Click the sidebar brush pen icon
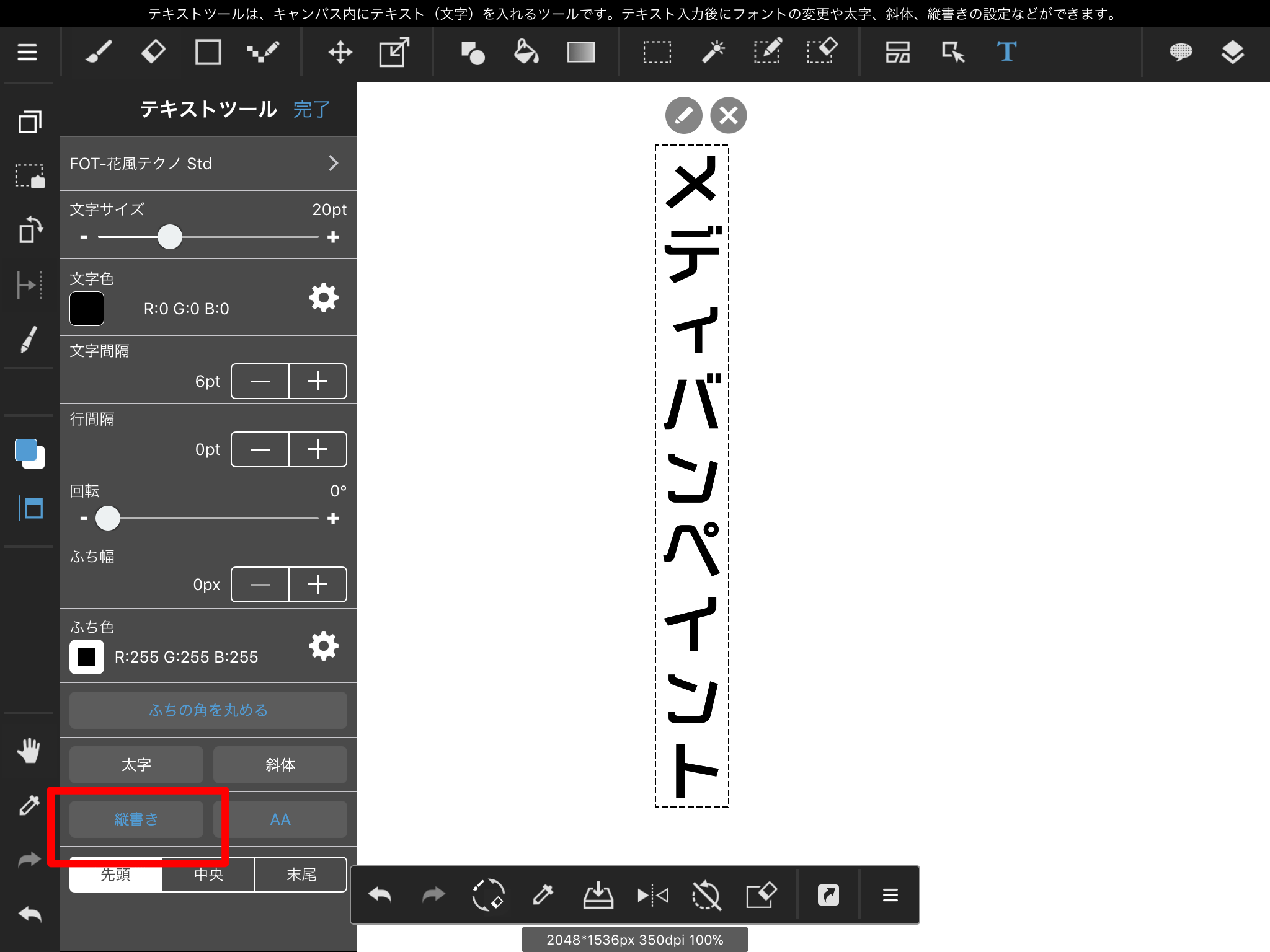 (29, 340)
